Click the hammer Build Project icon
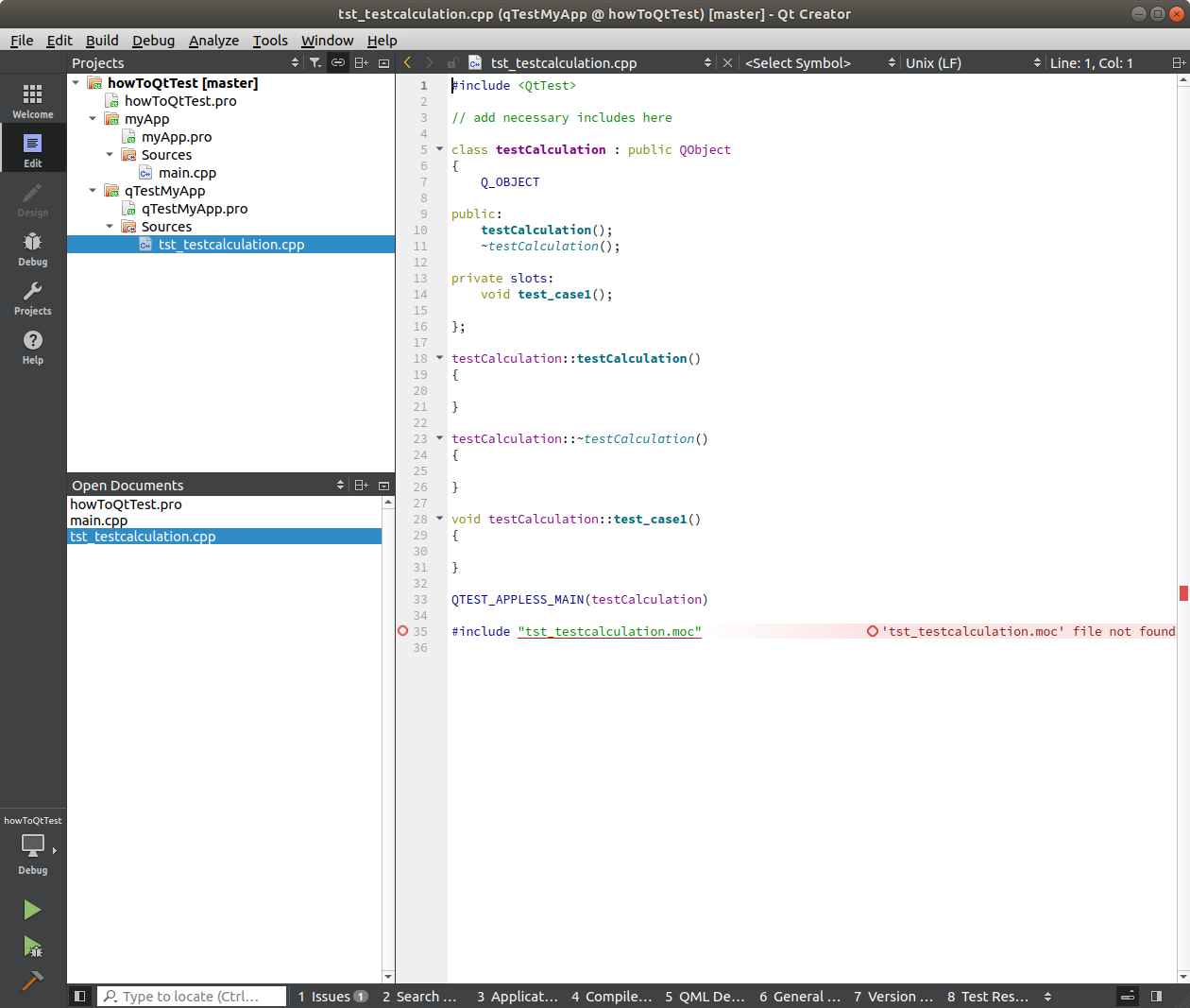1190x1008 pixels. [x=32, y=981]
